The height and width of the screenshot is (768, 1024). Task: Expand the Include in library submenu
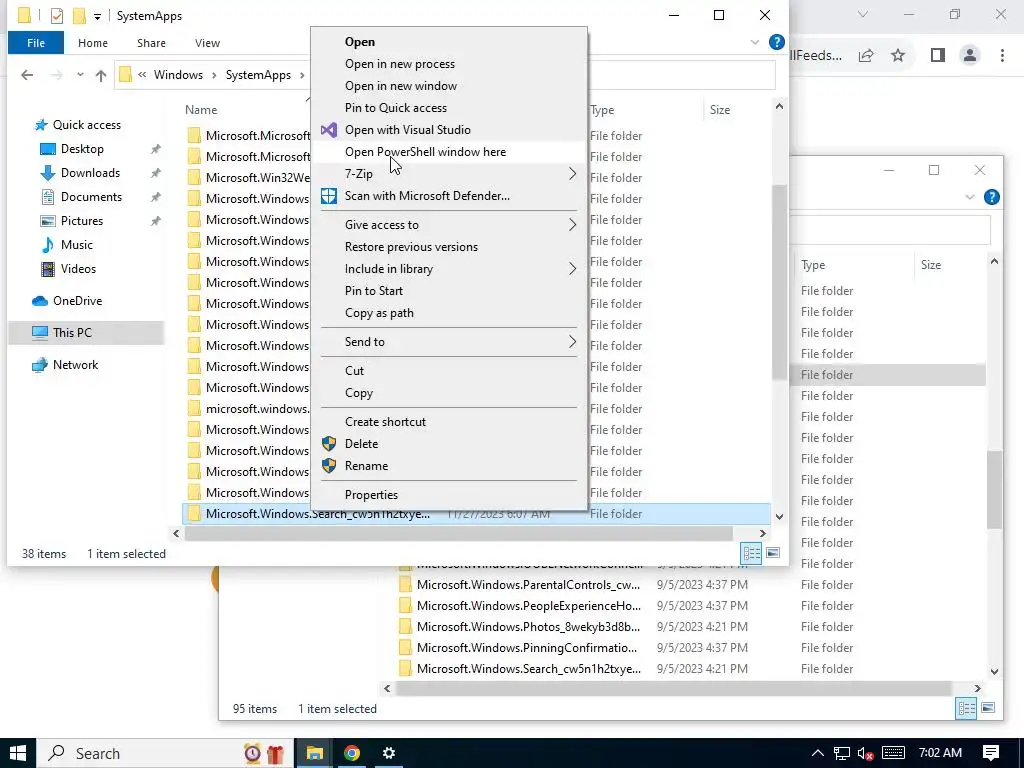coord(449,269)
